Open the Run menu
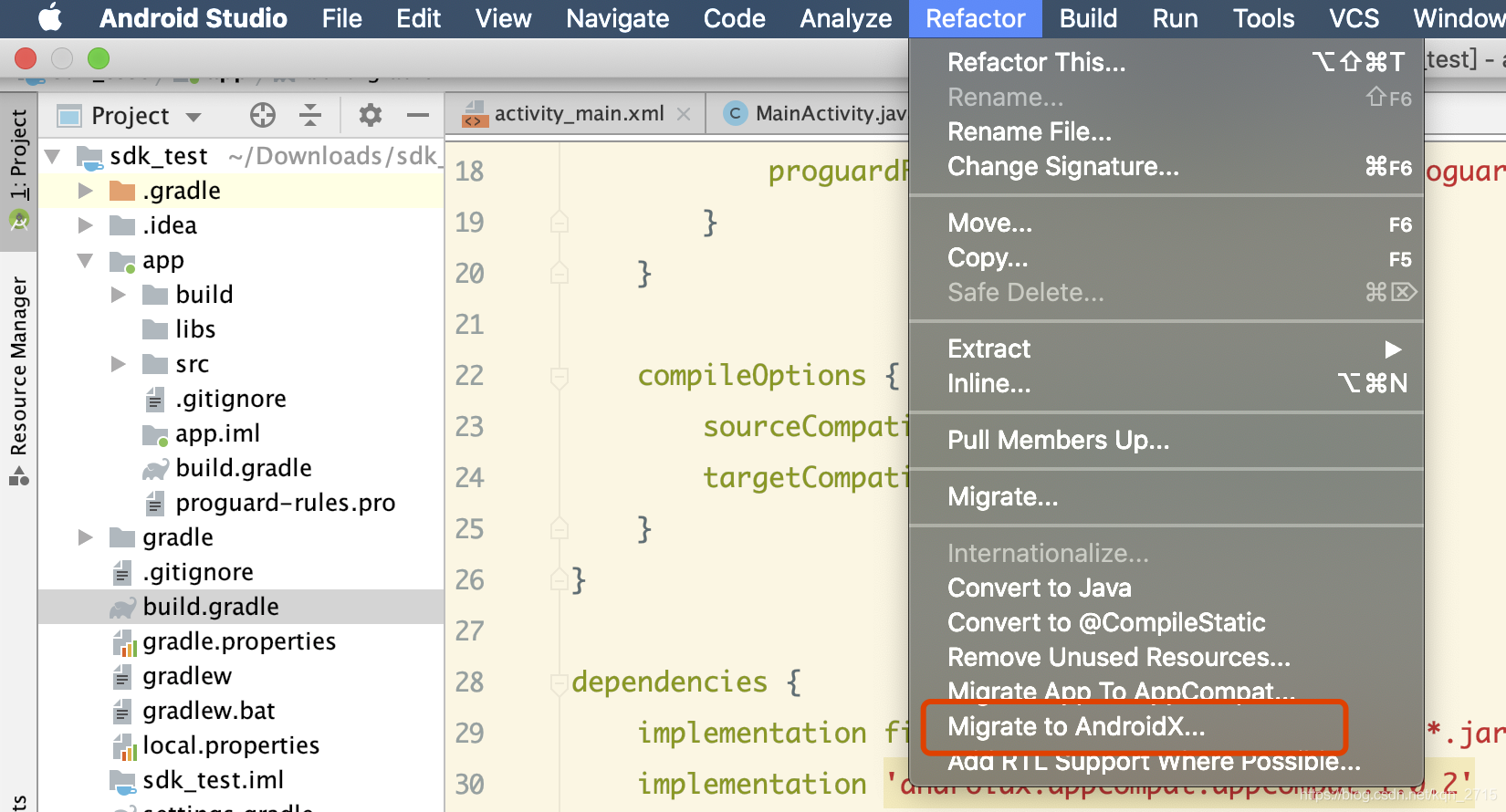The width and height of the screenshot is (1506, 812). pos(1175,18)
